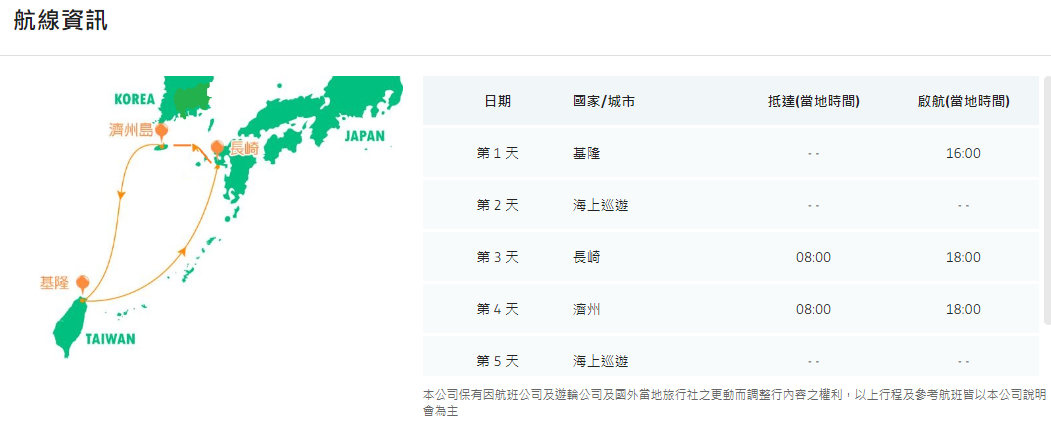Click the 長崎 map pin marker
The height and width of the screenshot is (421, 1051).
(x=217, y=149)
